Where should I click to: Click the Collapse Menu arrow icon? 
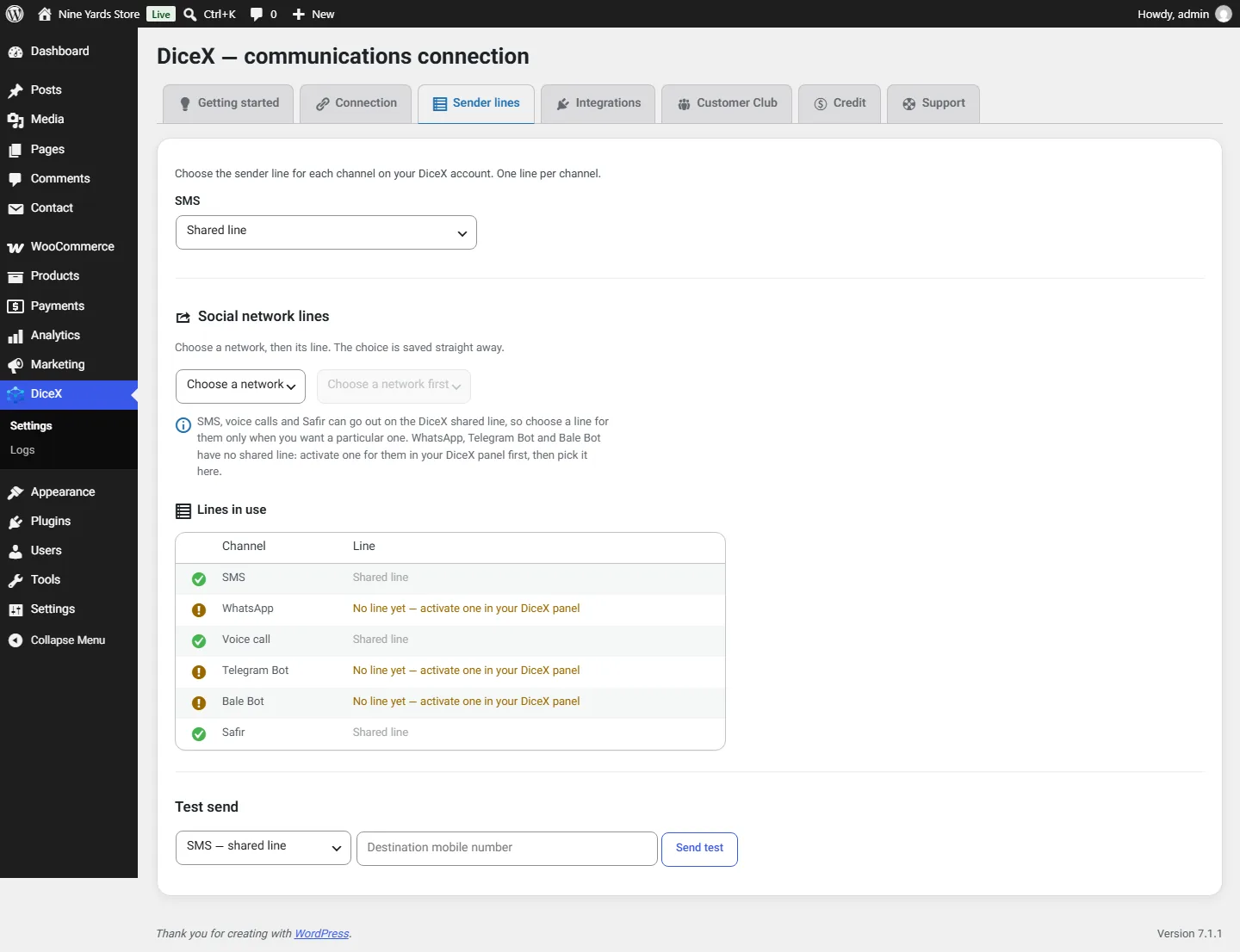15,640
